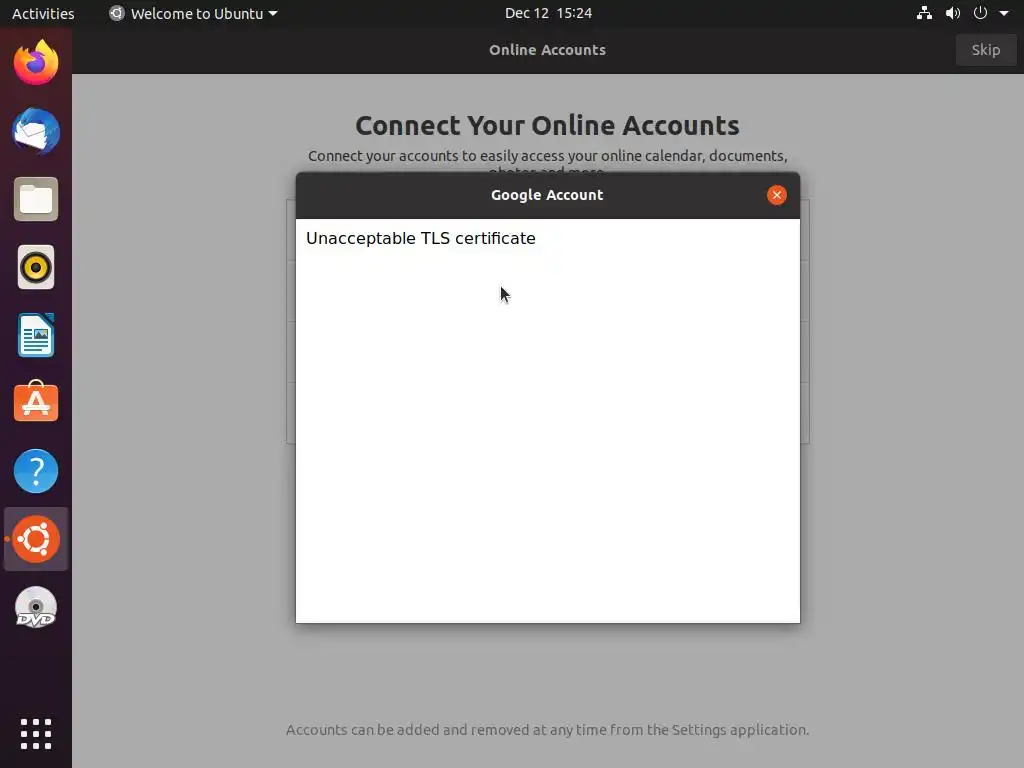Expand the Welcome to Ubuntu app menu
Image resolution: width=1024 pixels, height=768 pixels.
pos(193,13)
